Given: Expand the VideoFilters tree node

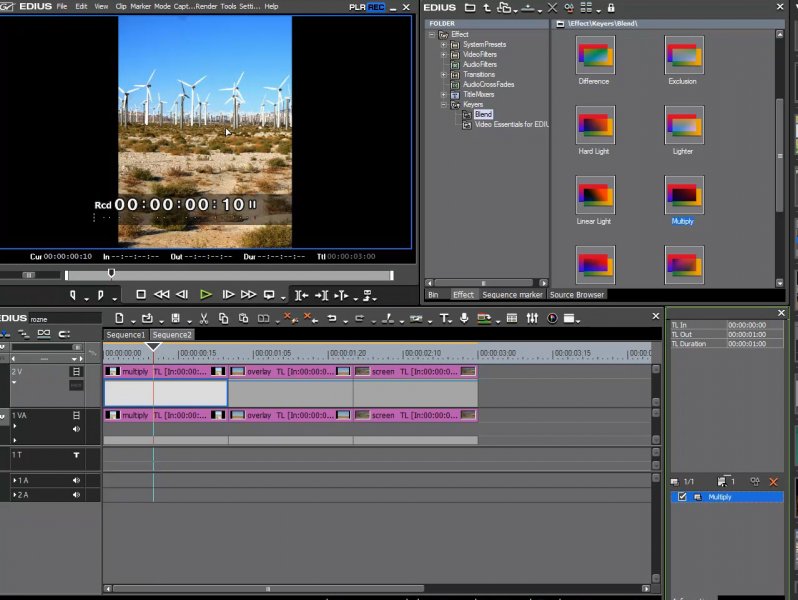Looking at the screenshot, I should (x=444, y=55).
